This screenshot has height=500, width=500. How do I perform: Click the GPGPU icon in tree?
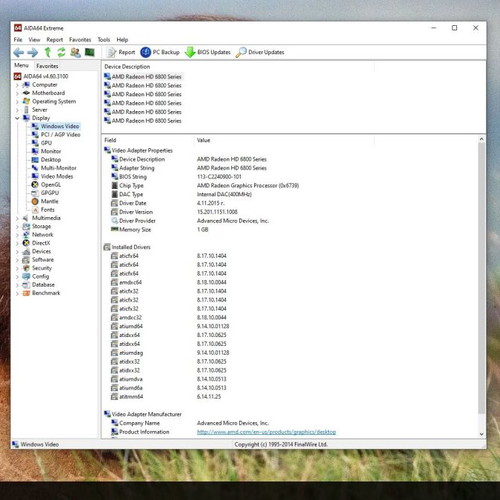point(35,193)
